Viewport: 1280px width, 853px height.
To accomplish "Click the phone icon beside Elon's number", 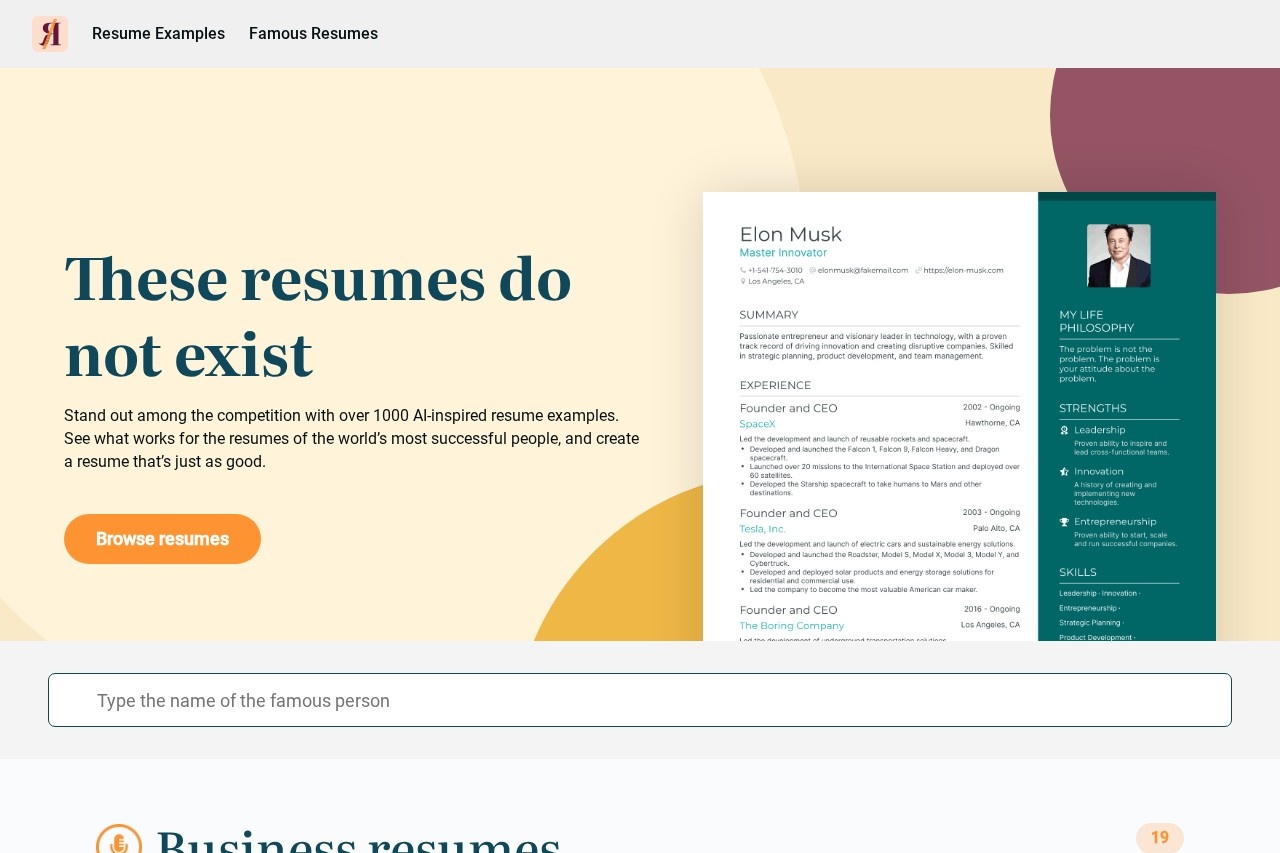I will click(742, 270).
